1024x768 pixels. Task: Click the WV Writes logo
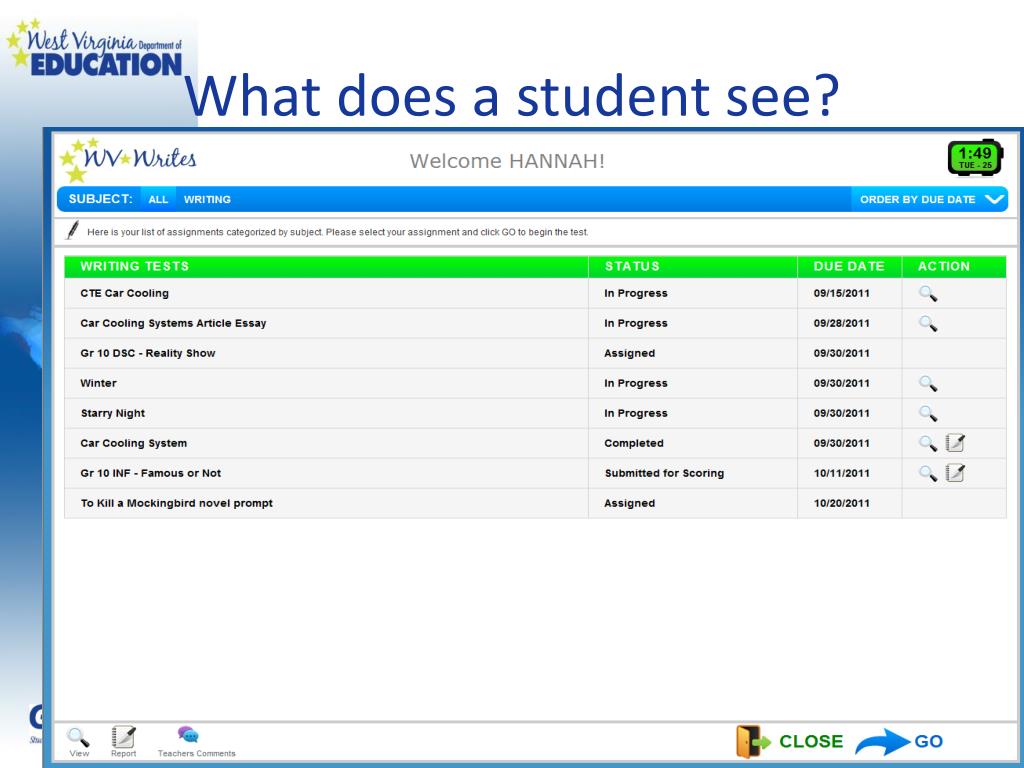tap(128, 159)
